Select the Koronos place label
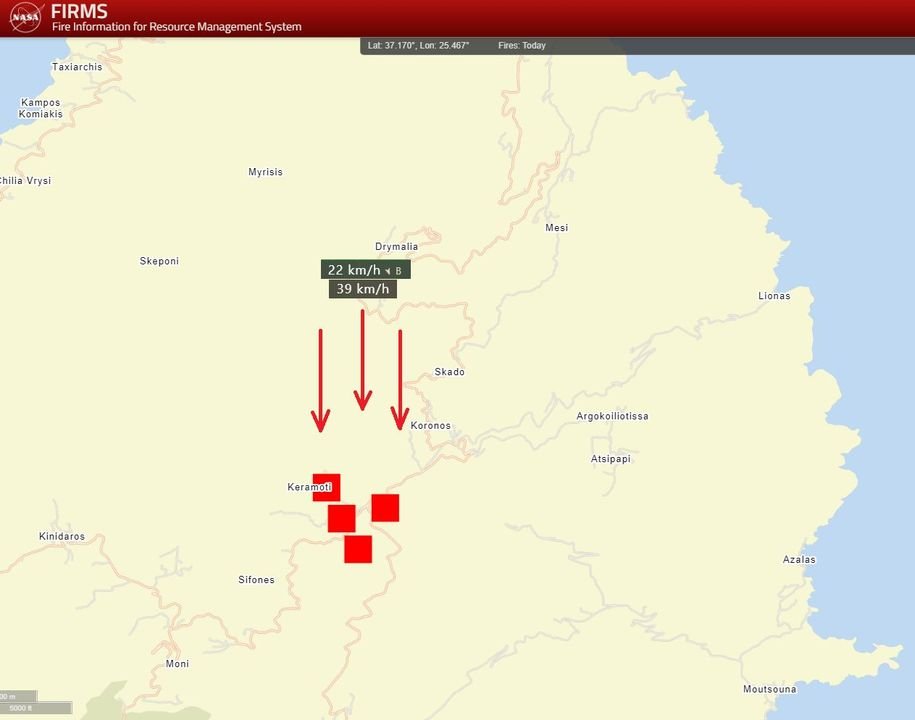The image size is (915, 720). tap(430, 425)
